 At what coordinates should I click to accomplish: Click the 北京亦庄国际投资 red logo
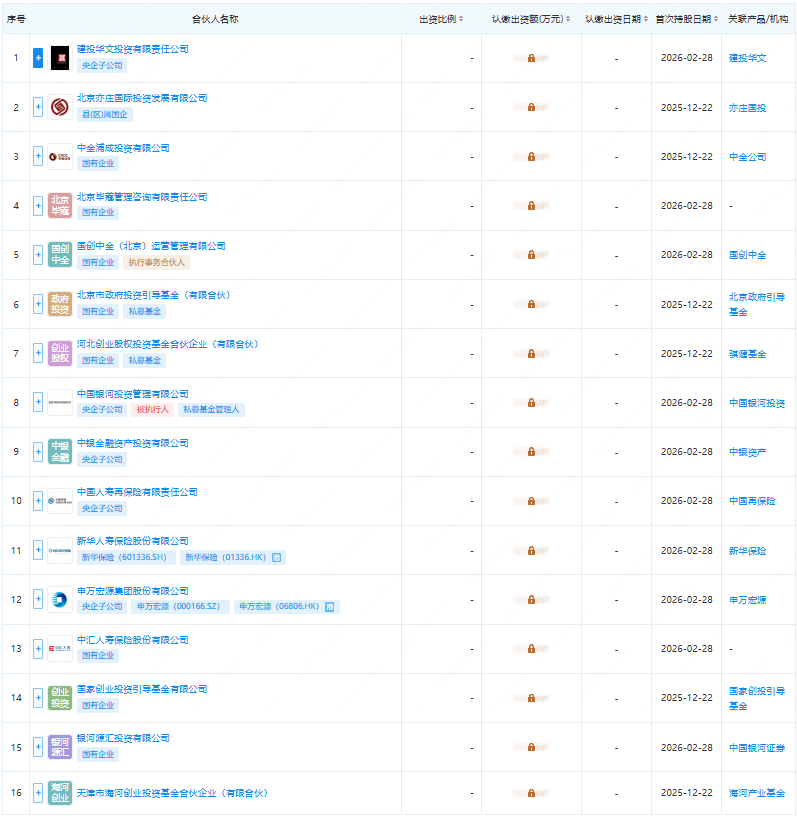tap(60, 107)
